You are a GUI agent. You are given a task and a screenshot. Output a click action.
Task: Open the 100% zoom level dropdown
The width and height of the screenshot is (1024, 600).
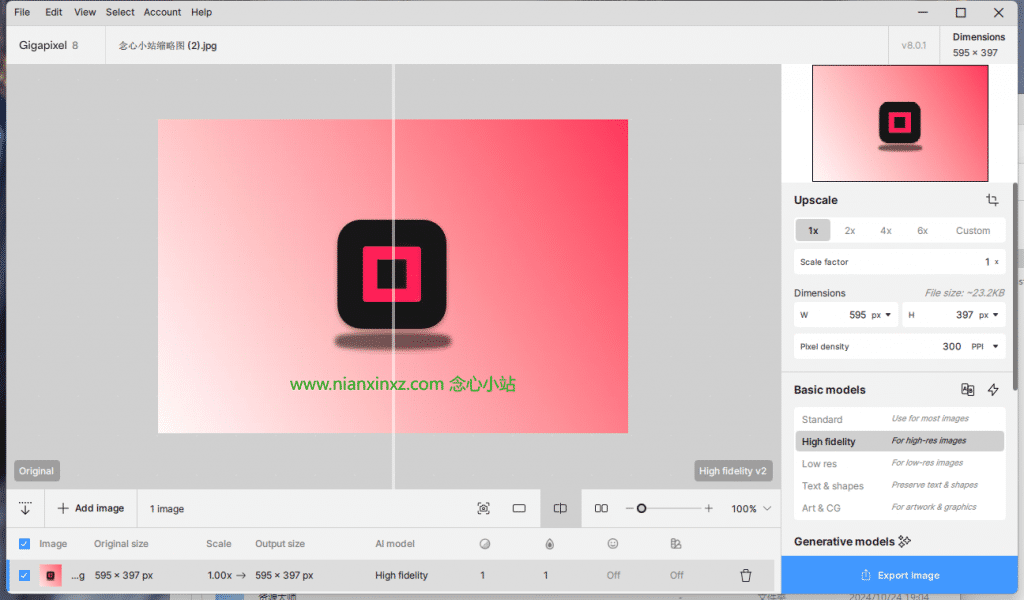(x=751, y=509)
